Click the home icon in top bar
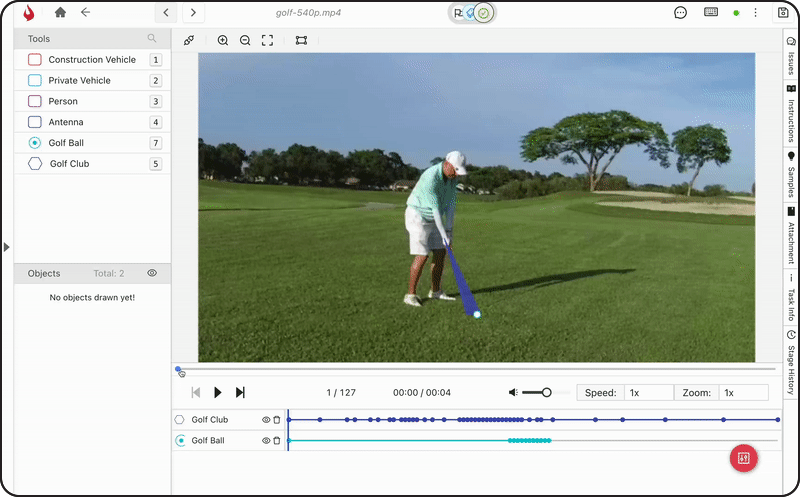The width and height of the screenshot is (800, 497). point(61,13)
